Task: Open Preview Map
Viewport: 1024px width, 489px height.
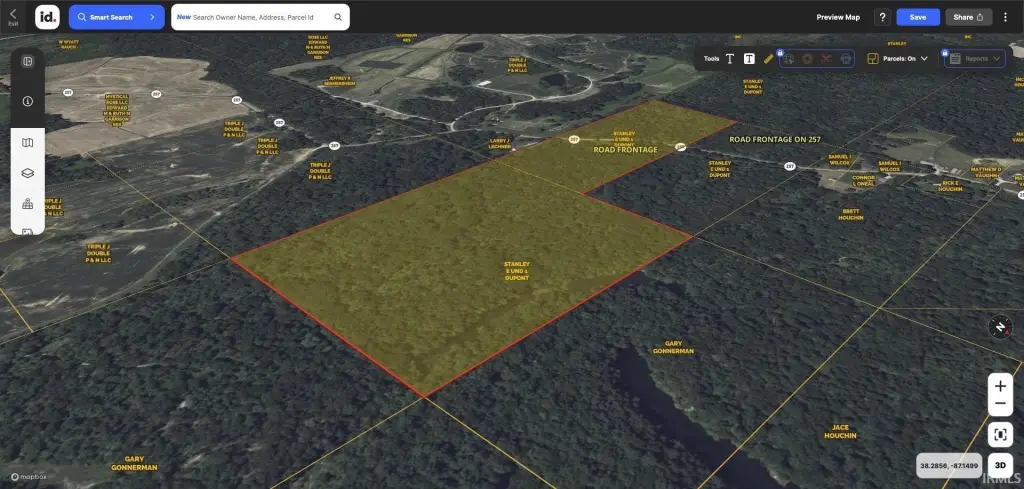Action: tap(837, 17)
